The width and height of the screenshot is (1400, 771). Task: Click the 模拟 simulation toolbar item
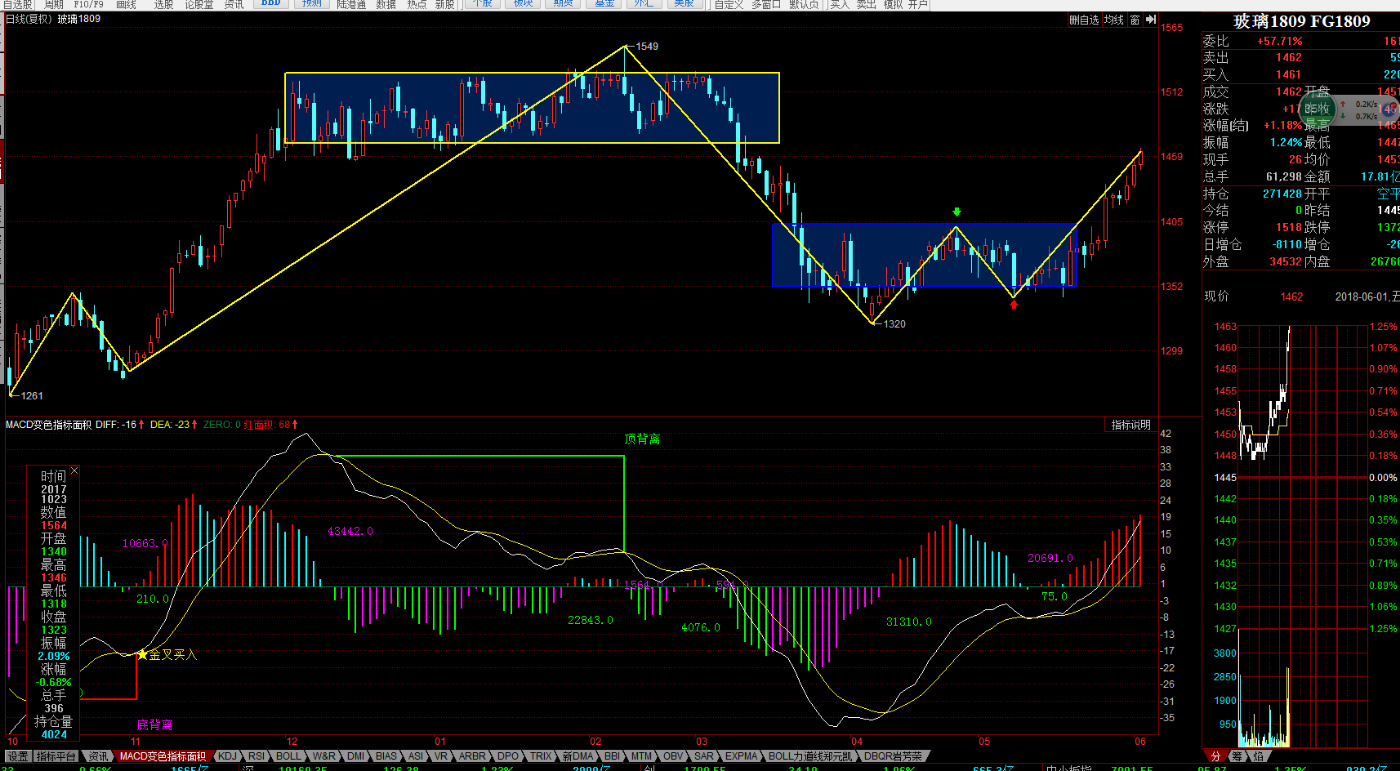(892, 5)
